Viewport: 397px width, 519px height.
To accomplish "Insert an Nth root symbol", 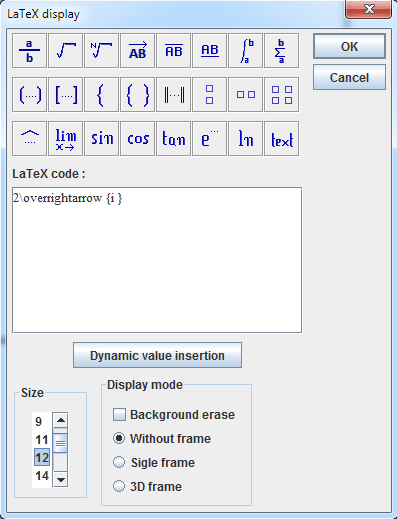I will click(x=101, y=51).
